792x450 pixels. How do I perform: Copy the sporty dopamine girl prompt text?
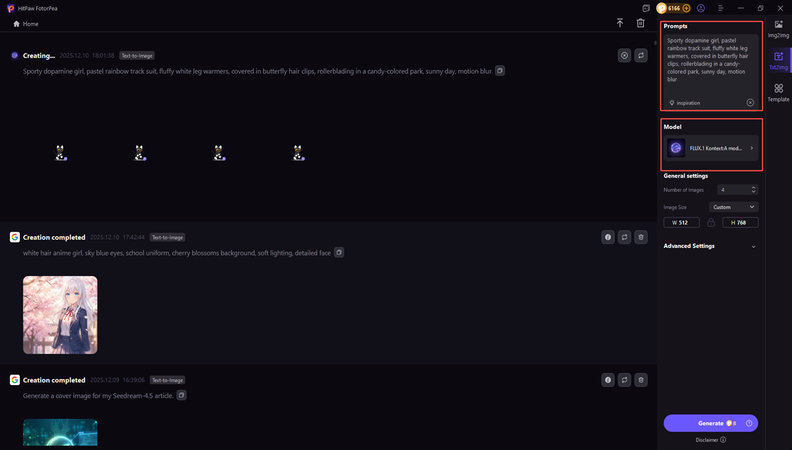tap(501, 71)
